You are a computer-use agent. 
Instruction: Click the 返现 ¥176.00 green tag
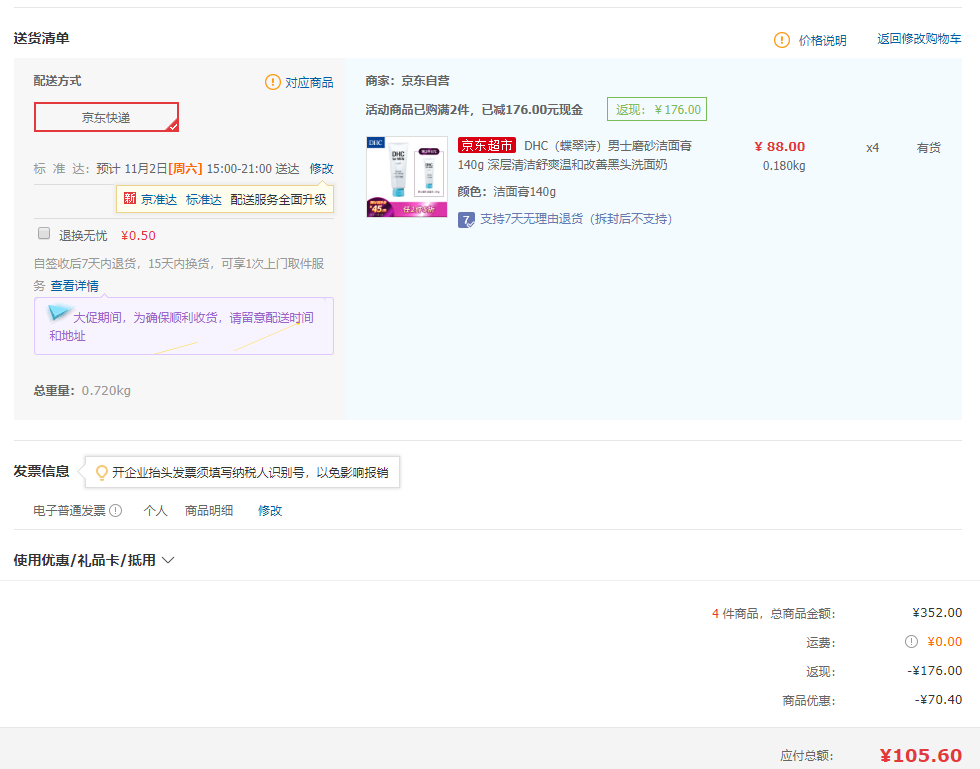(x=657, y=109)
